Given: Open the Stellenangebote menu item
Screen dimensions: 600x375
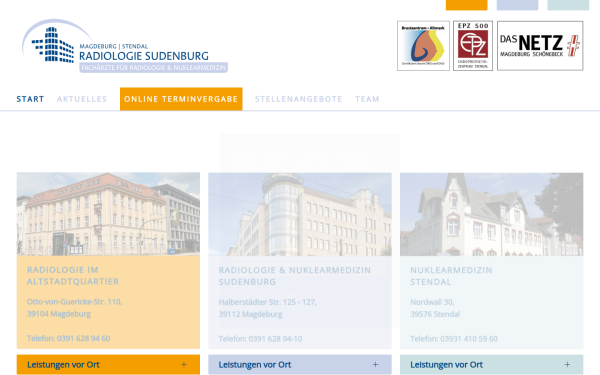Looking at the screenshot, I should pyautogui.click(x=298, y=99).
